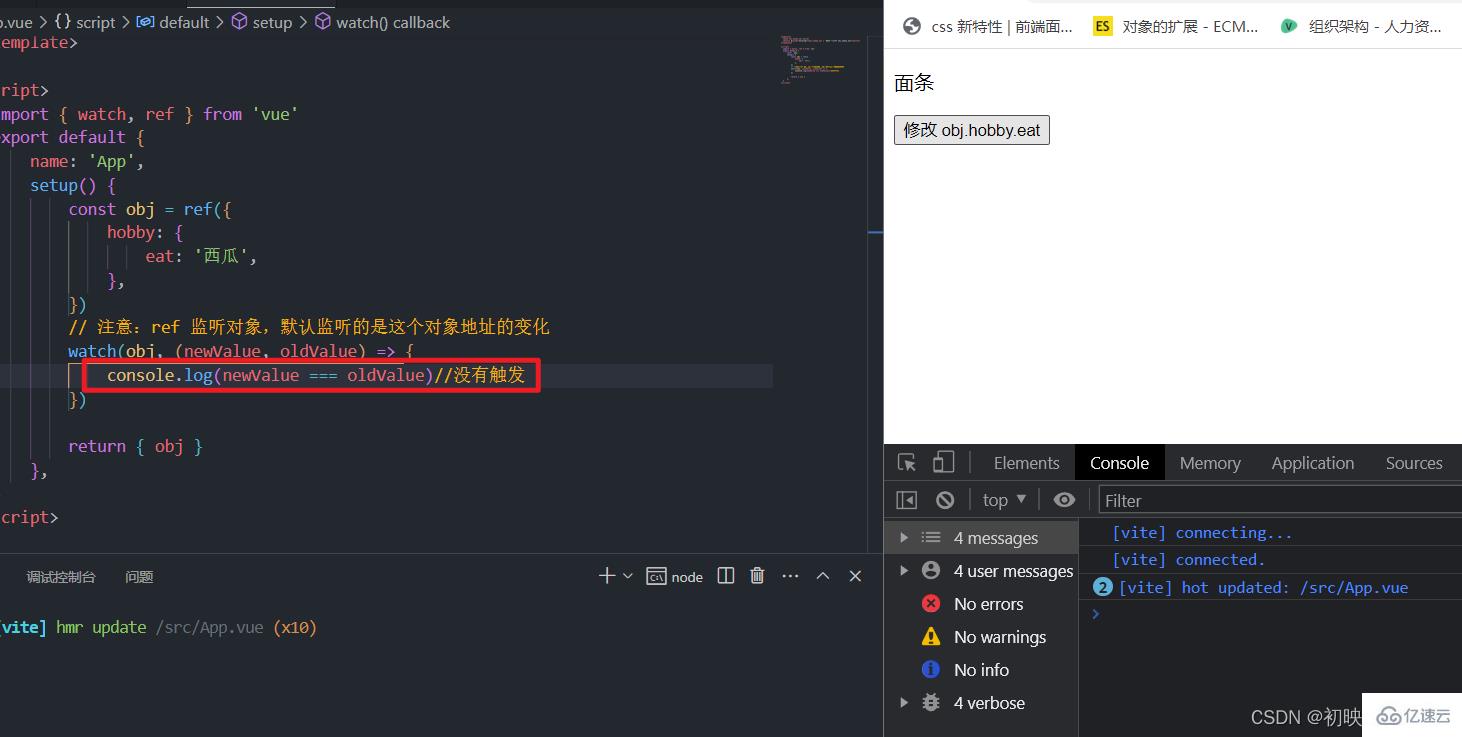
Task: Open a new terminal with the plus icon
Action: [606, 575]
